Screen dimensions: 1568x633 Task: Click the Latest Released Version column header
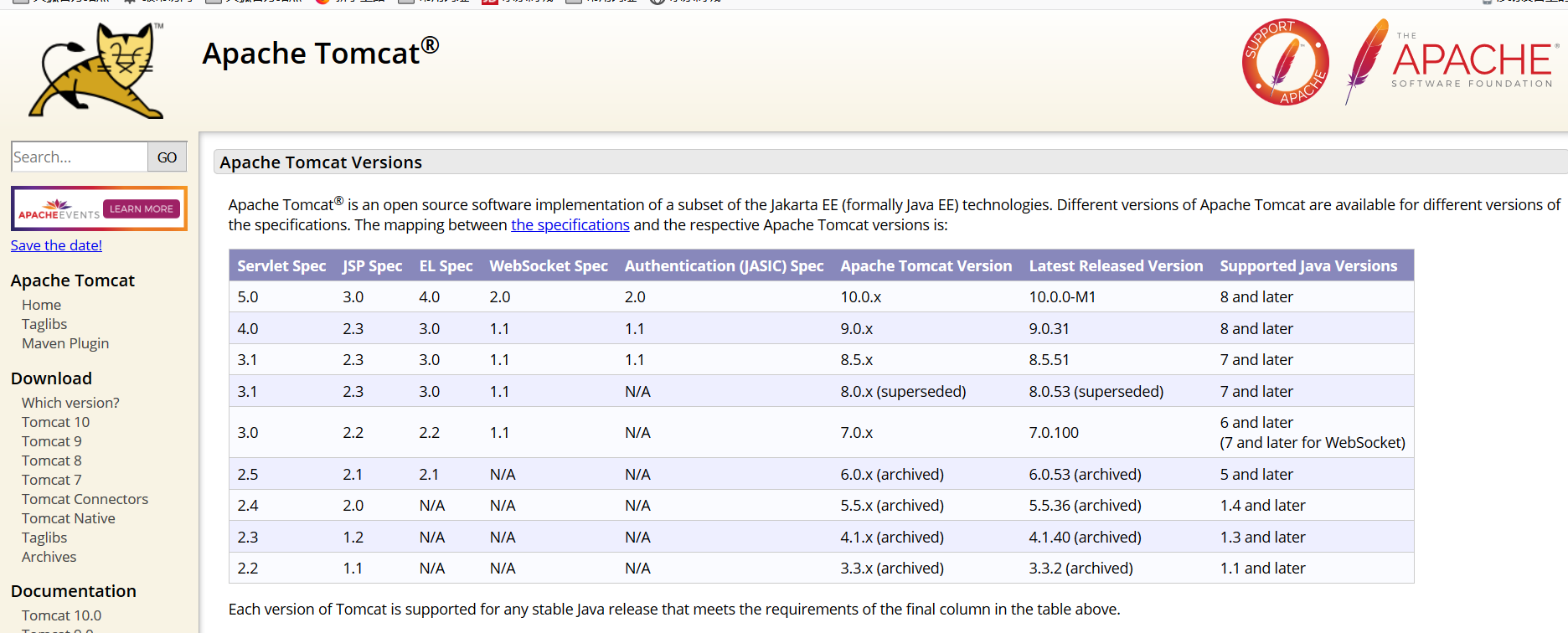click(x=1116, y=265)
